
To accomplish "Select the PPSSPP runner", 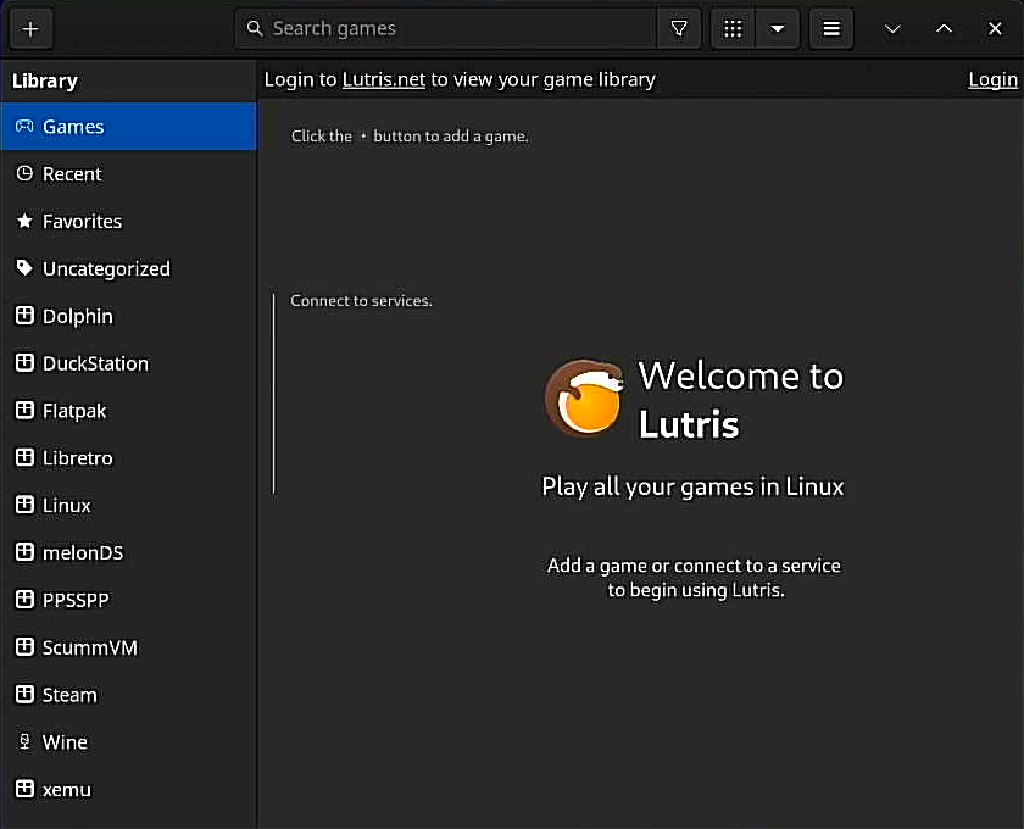I will [x=75, y=600].
